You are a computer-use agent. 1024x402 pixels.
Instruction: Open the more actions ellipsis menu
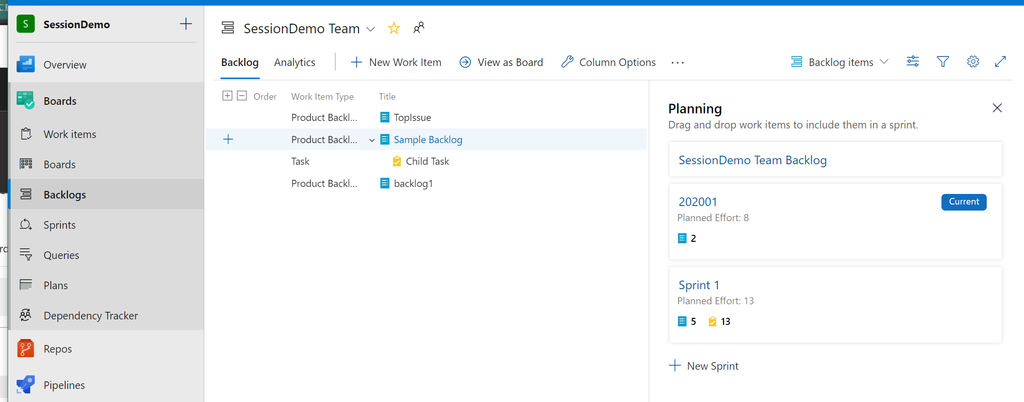tap(677, 63)
